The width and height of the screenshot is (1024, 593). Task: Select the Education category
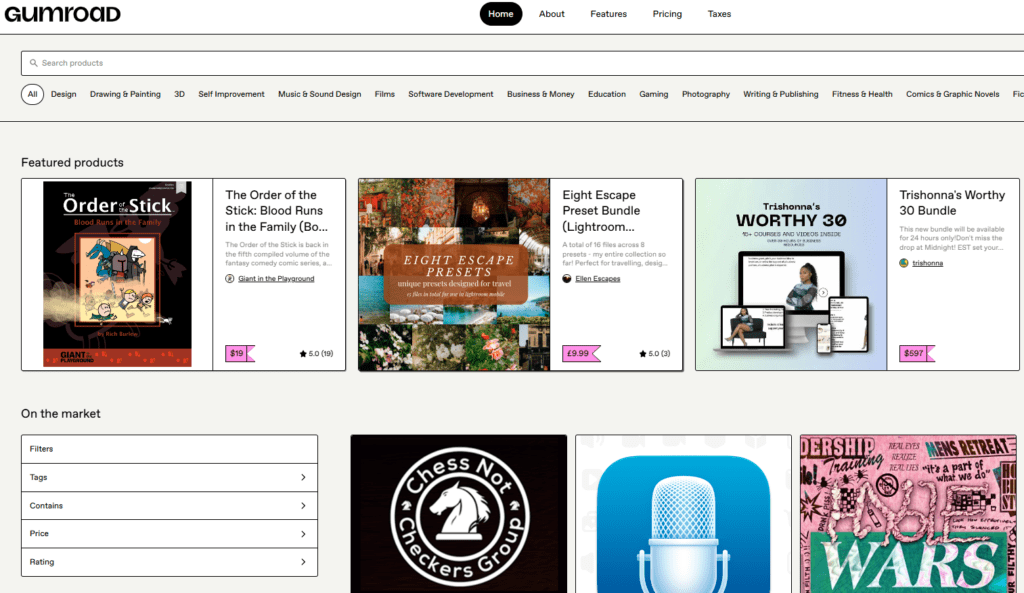607,94
